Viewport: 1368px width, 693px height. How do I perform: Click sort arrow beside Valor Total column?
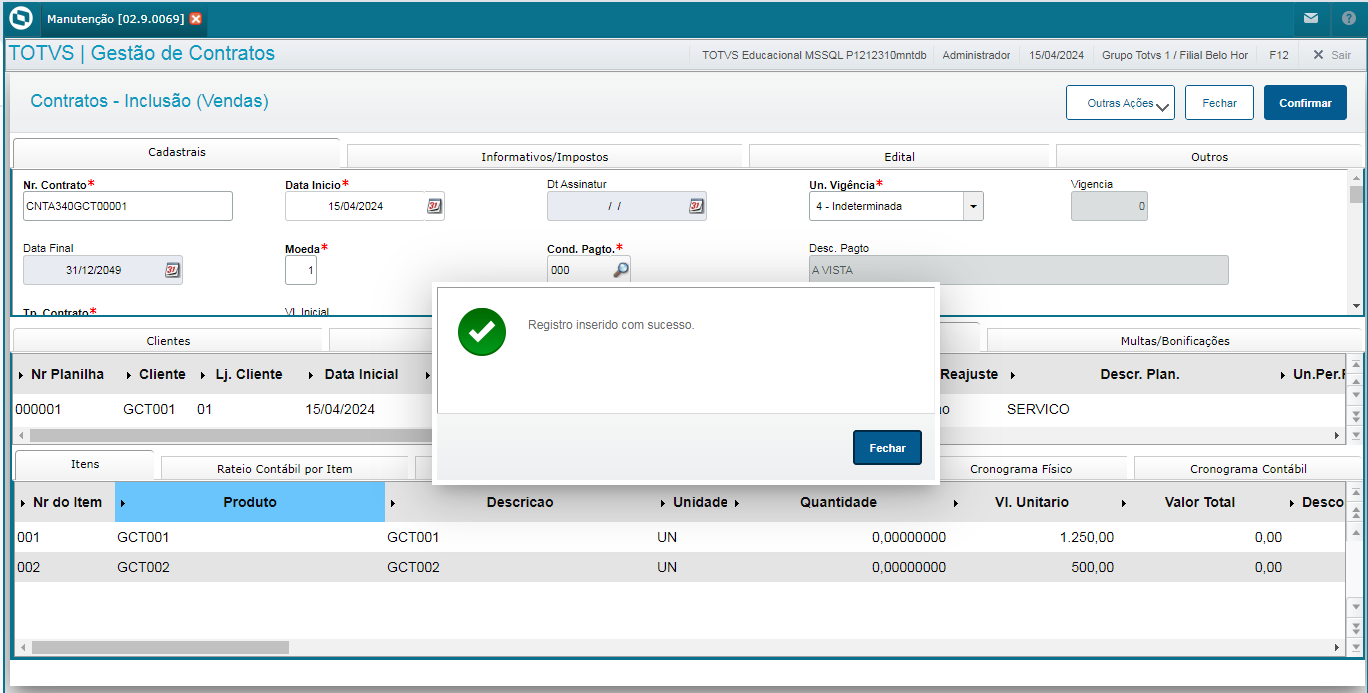1124,503
